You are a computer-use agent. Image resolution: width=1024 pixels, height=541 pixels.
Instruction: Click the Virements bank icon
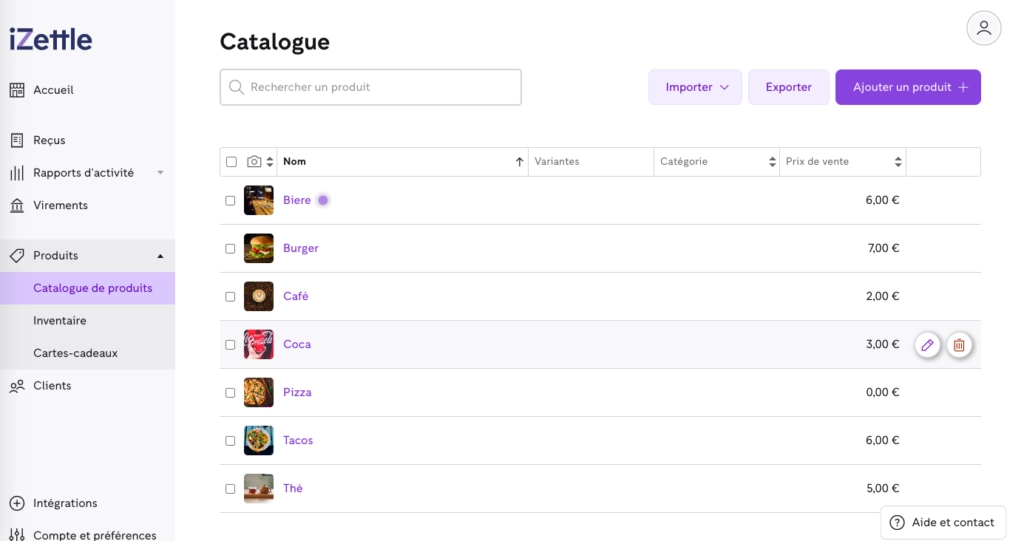(17, 205)
